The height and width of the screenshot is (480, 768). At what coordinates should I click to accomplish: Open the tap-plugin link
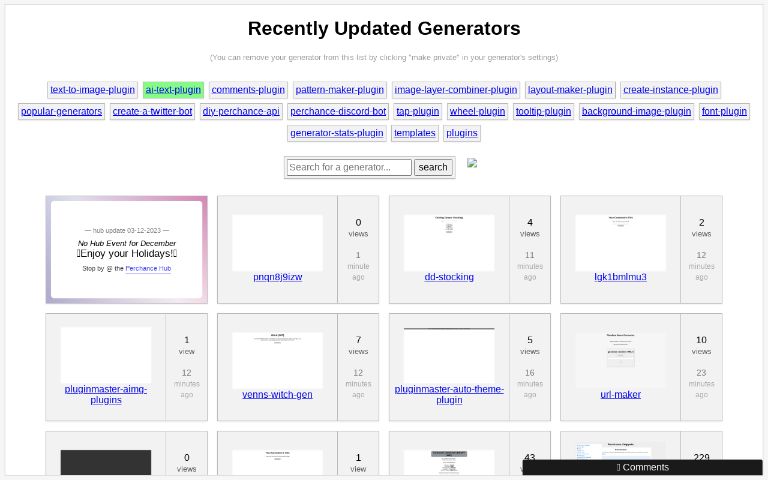pyautogui.click(x=417, y=111)
